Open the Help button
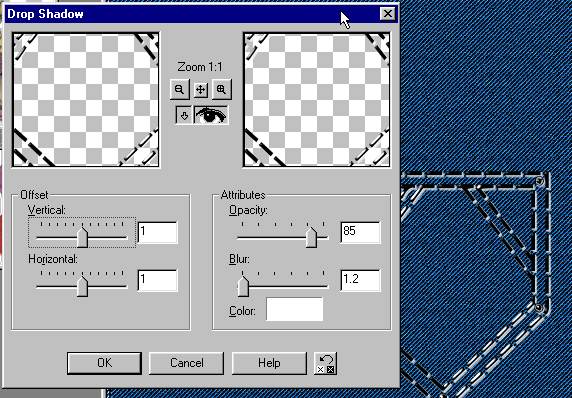572x398 pixels. [269, 363]
